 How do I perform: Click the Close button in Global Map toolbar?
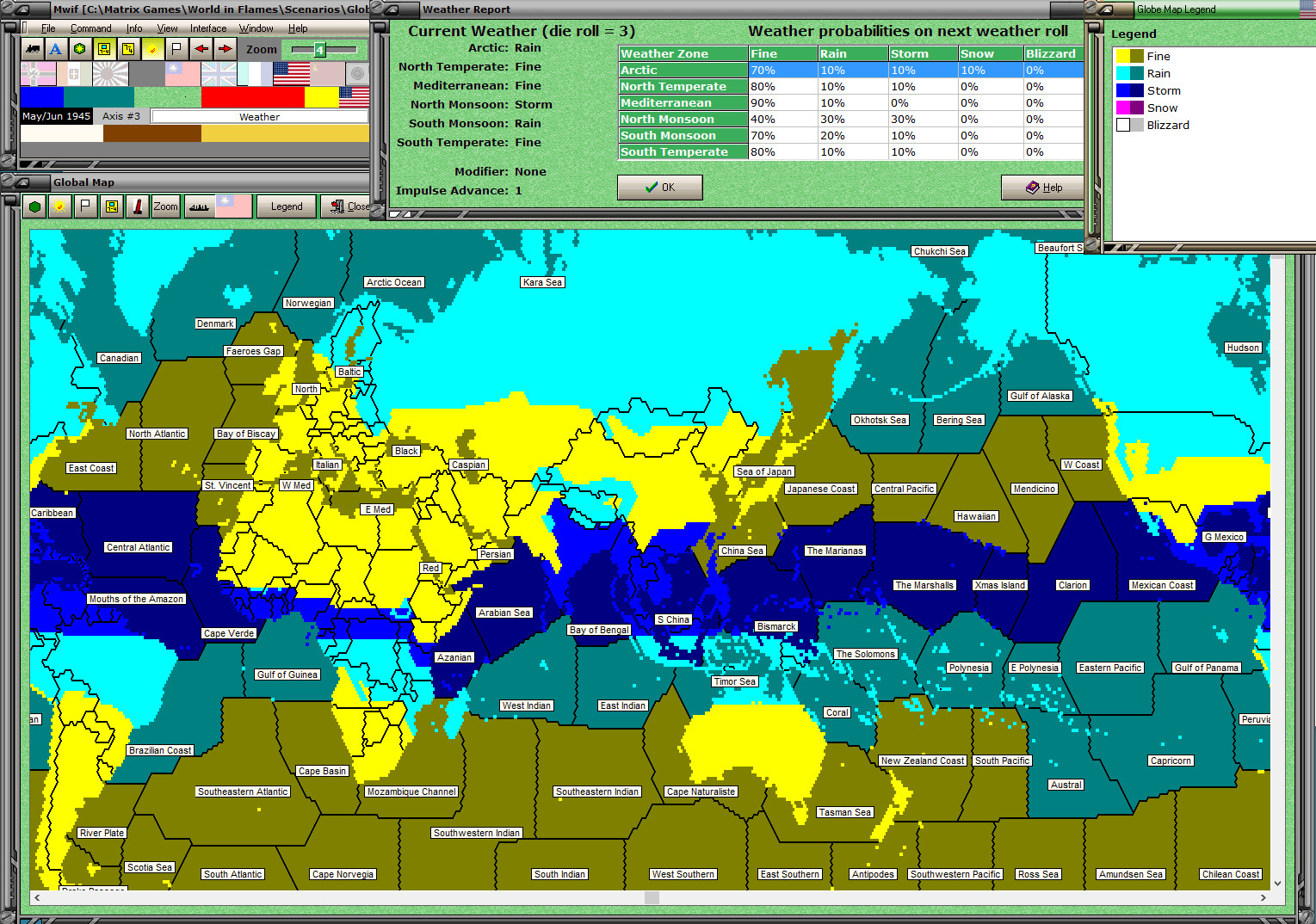[x=347, y=206]
